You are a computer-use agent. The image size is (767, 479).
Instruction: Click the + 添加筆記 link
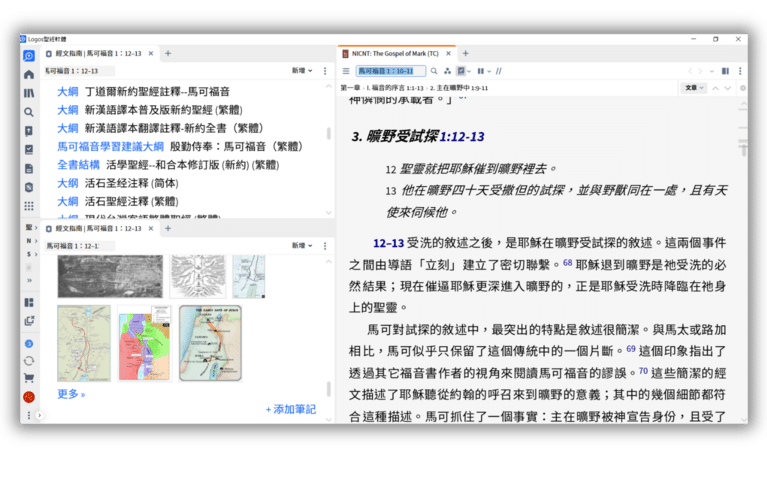(x=291, y=409)
